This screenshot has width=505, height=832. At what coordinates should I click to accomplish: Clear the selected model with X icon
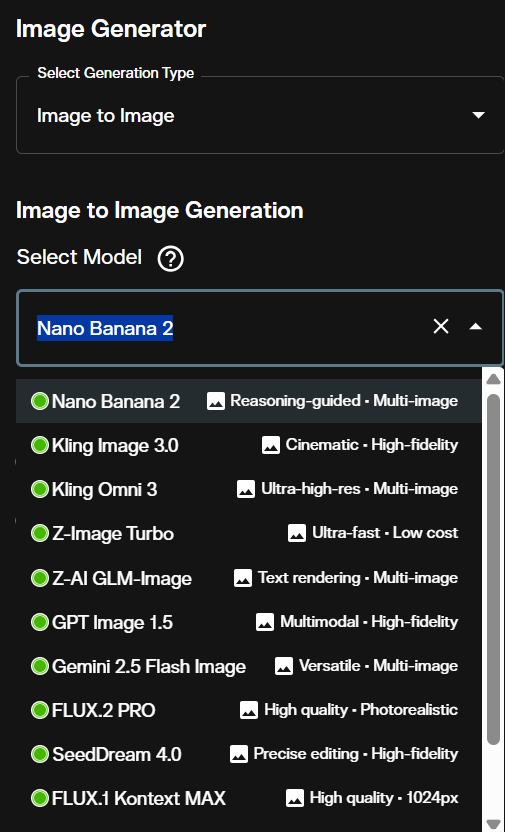[441, 327]
